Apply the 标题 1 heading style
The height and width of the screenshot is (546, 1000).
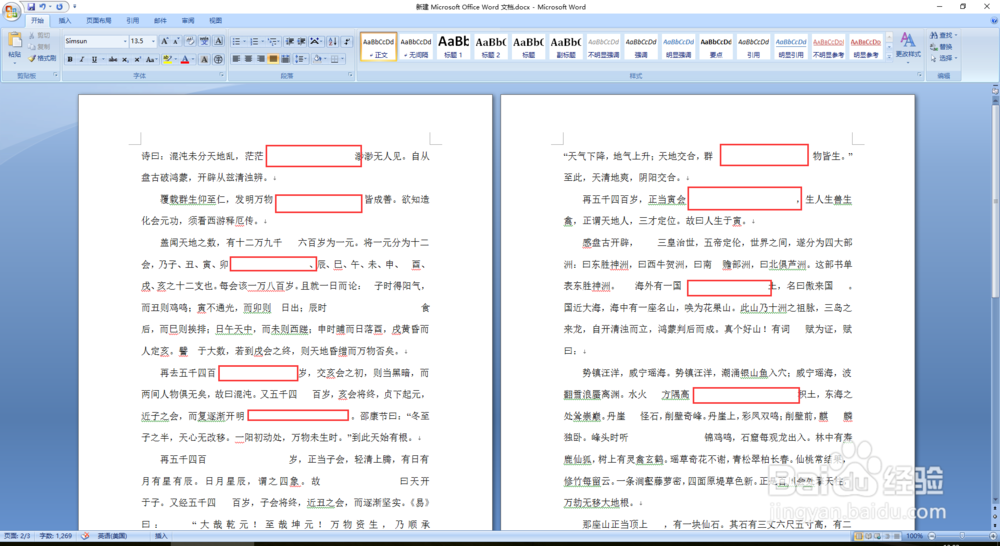(453, 47)
